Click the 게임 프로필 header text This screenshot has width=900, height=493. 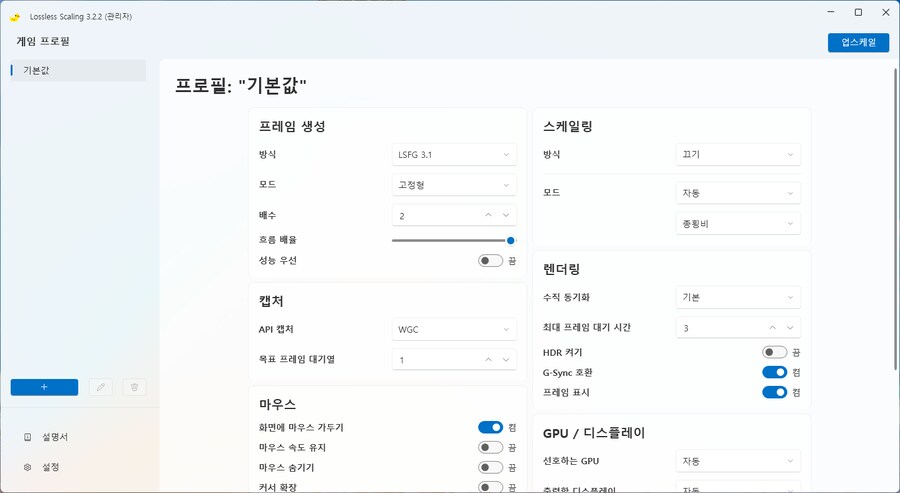click(x=43, y=41)
